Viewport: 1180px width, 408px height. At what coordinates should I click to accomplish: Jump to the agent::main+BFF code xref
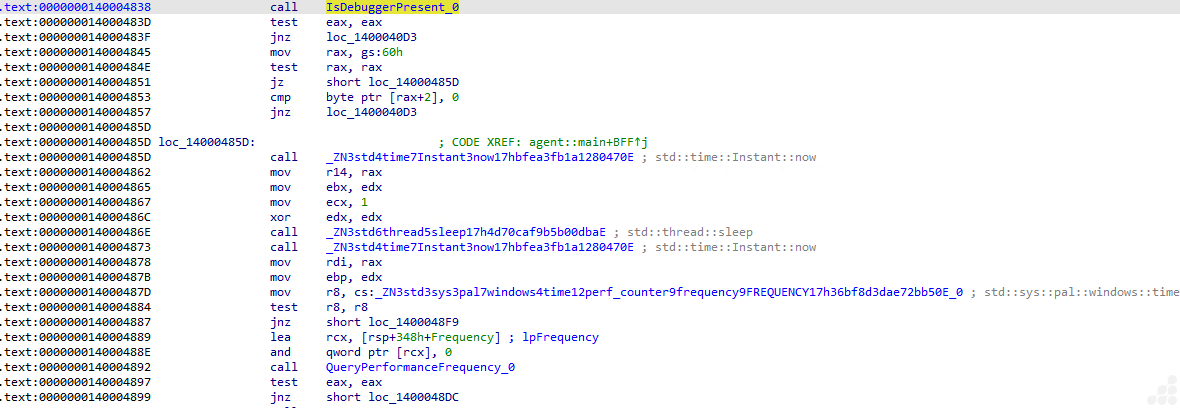[588, 142]
